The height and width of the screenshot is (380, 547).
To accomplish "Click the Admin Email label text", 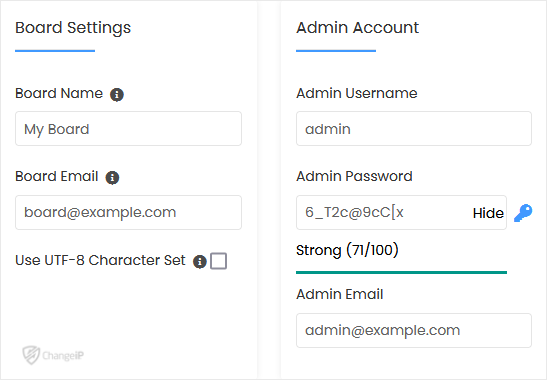I will click(339, 294).
